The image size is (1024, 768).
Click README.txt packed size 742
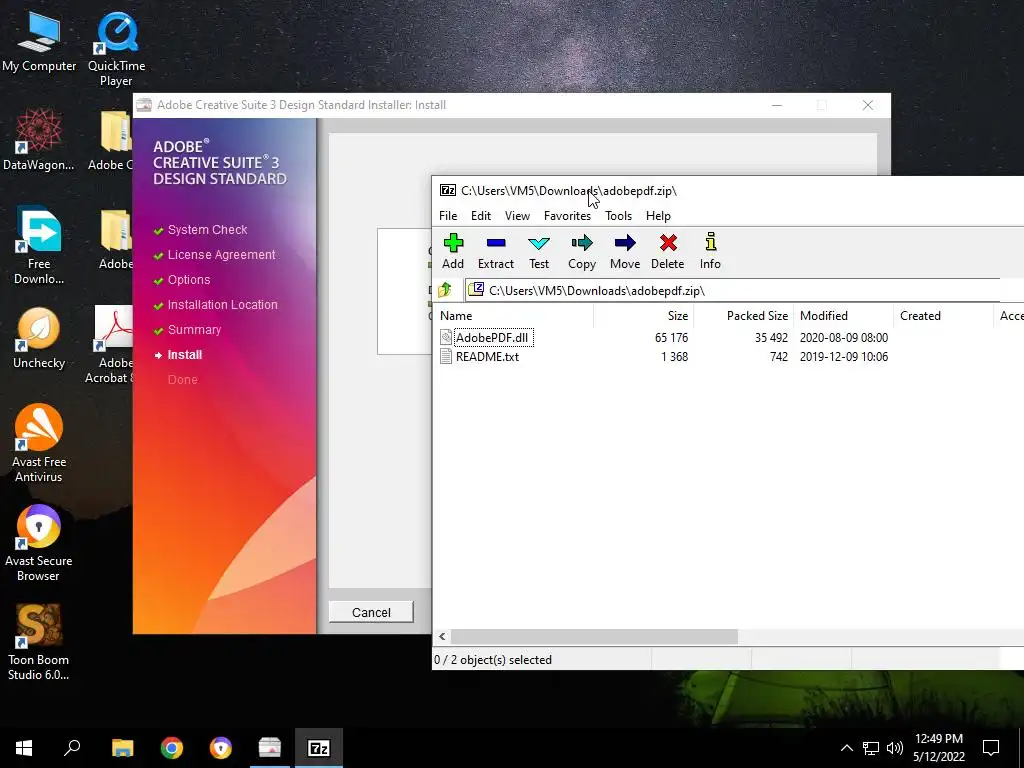[778, 356]
